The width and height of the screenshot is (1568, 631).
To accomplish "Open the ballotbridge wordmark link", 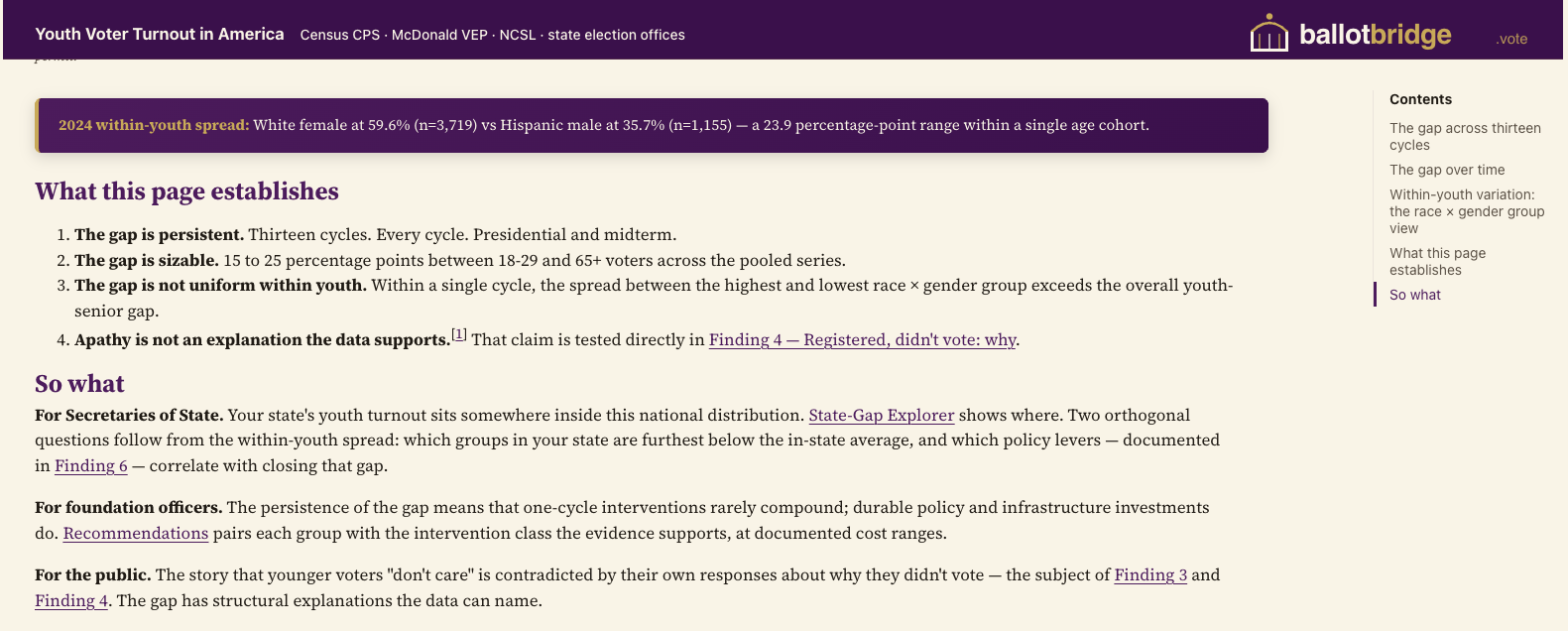I will [x=1375, y=35].
